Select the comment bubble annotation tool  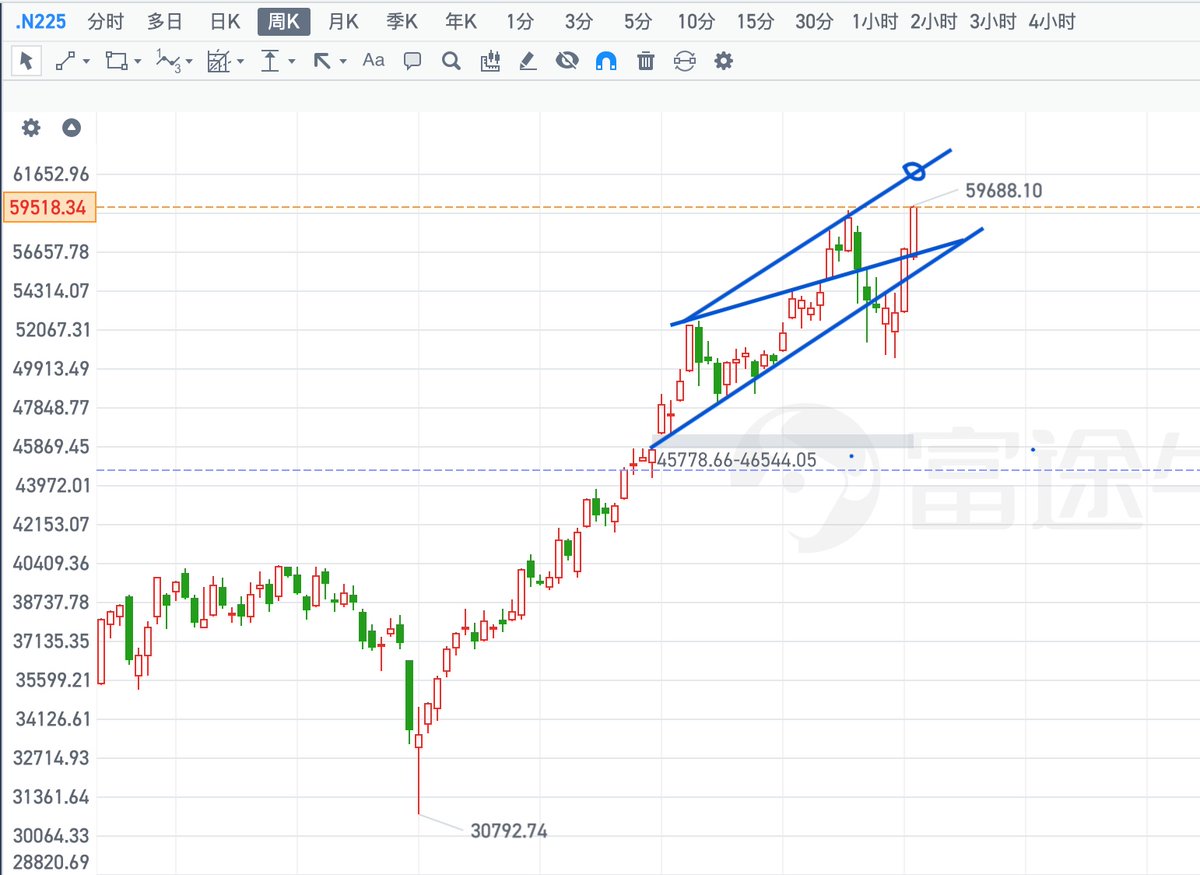click(411, 61)
